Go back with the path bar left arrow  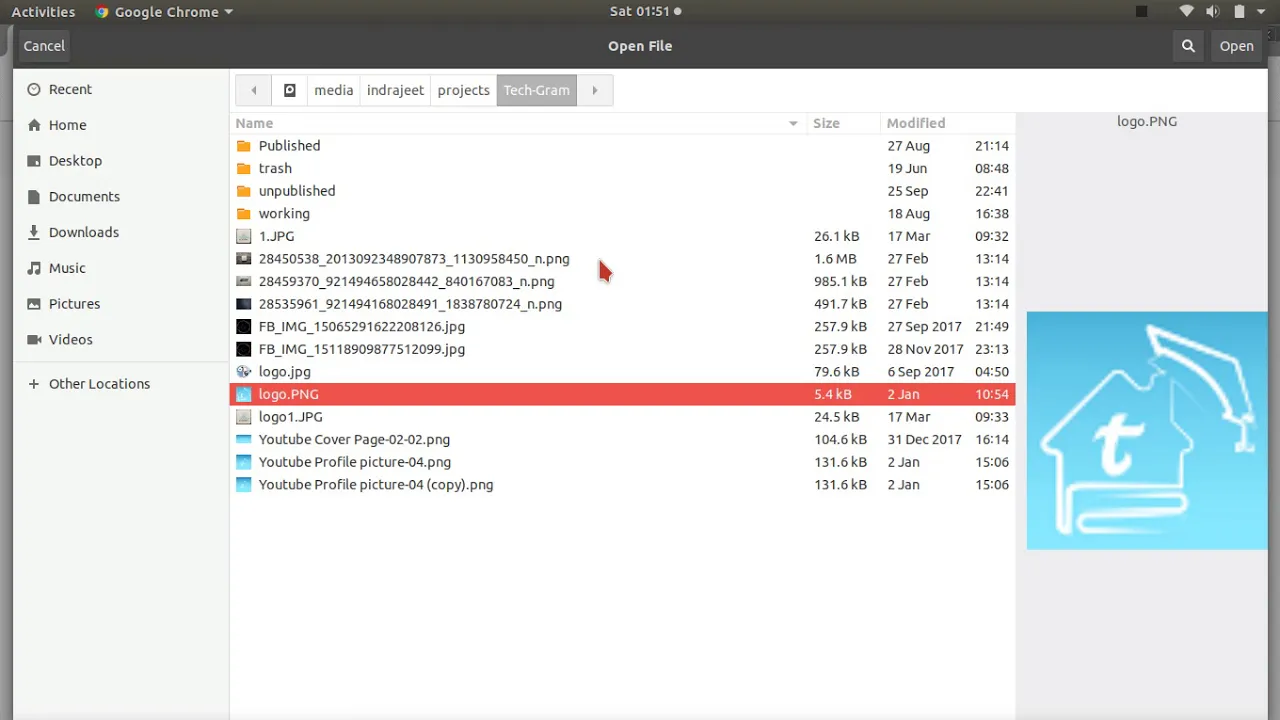tap(254, 90)
